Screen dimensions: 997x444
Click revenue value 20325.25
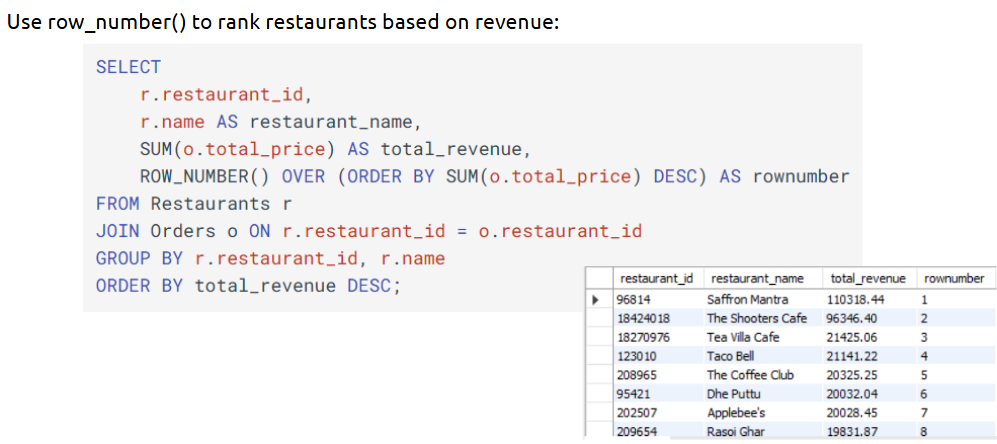pos(852,375)
